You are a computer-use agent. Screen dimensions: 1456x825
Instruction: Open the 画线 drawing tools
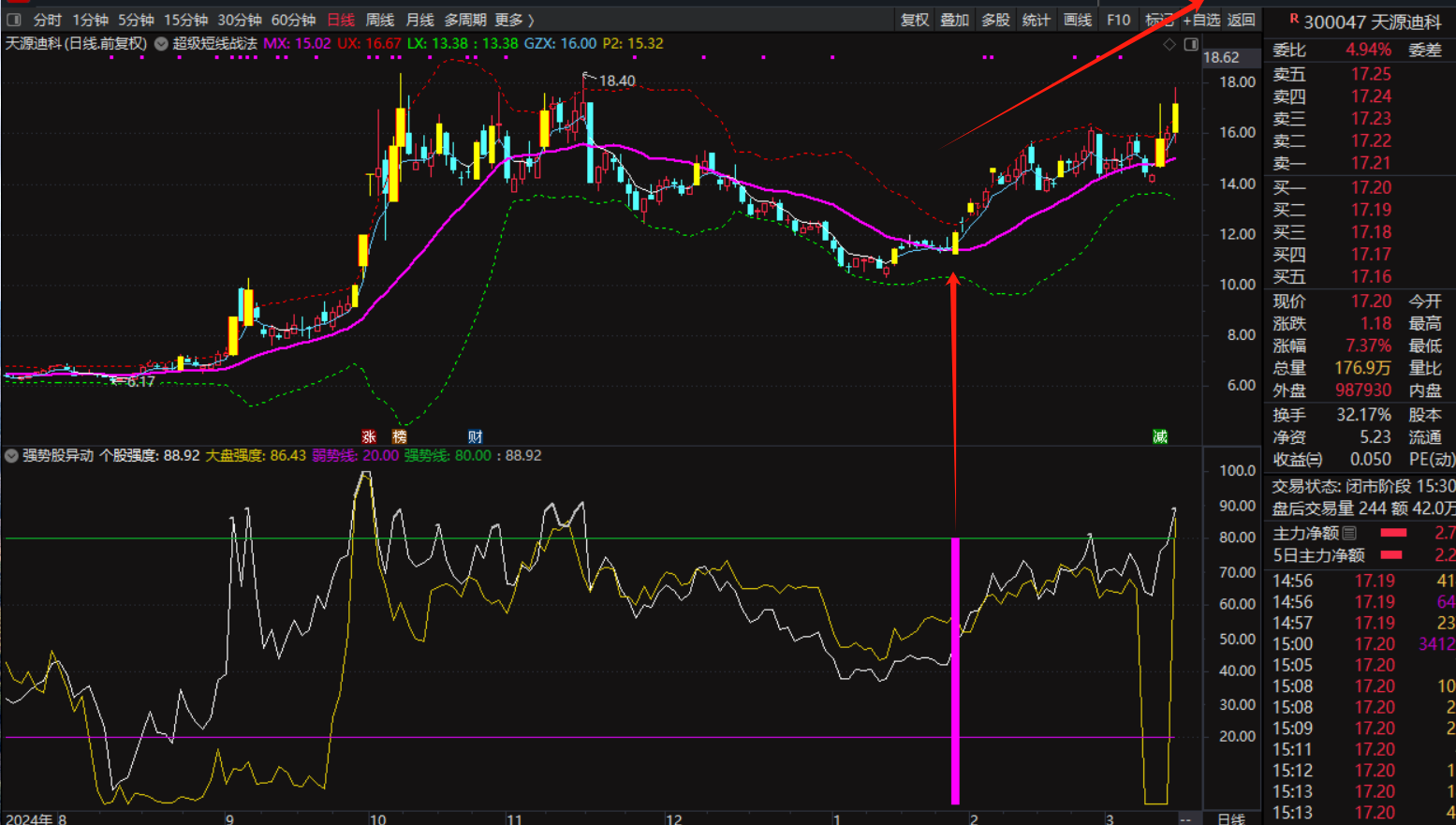point(1077,20)
